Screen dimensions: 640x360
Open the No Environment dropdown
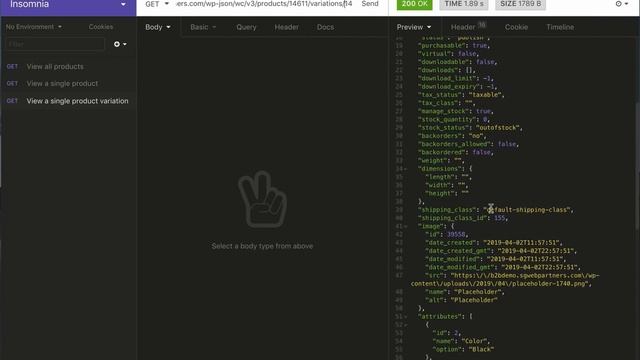click(x=34, y=27)
